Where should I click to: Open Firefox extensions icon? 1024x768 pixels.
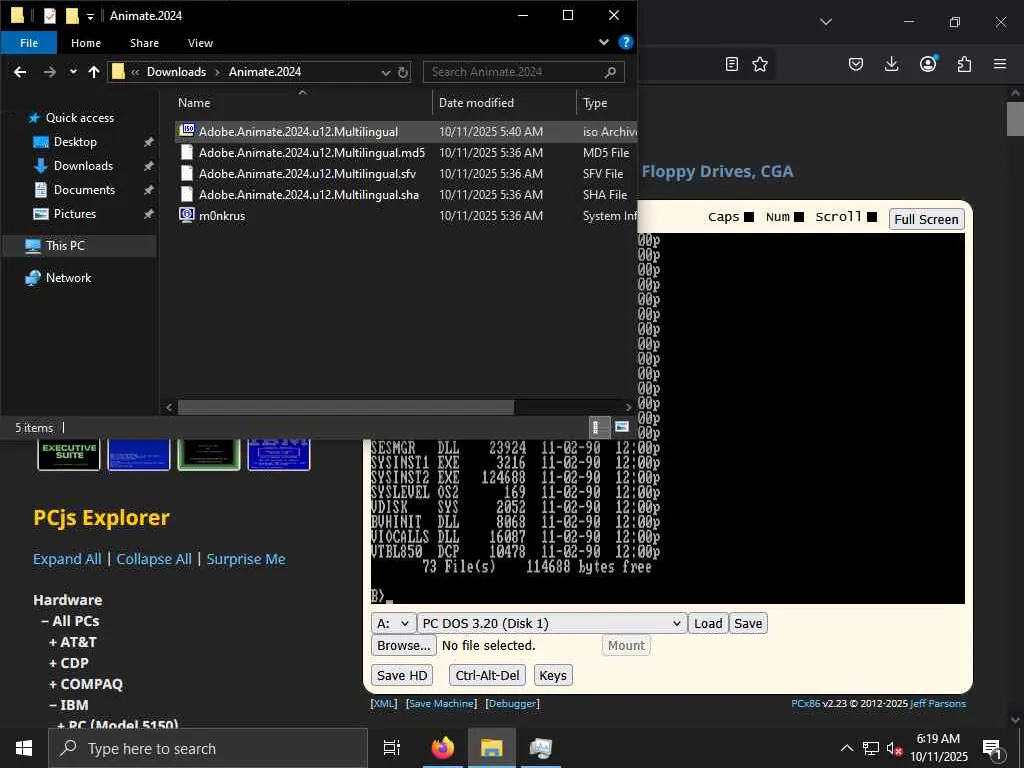point(964,64)
